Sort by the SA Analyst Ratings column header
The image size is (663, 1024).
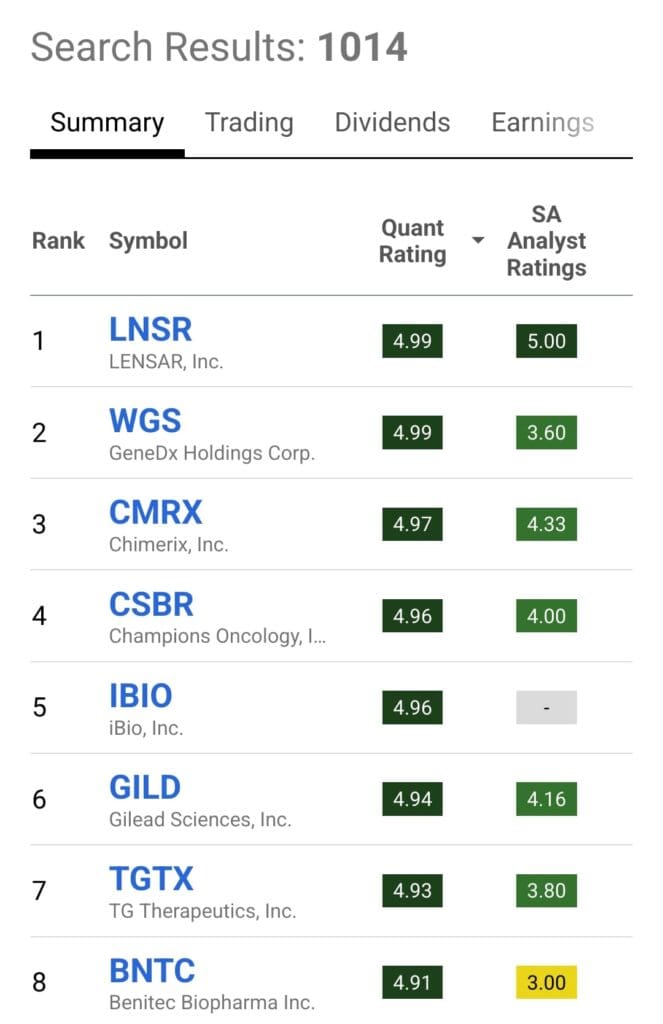pos(546,241)
